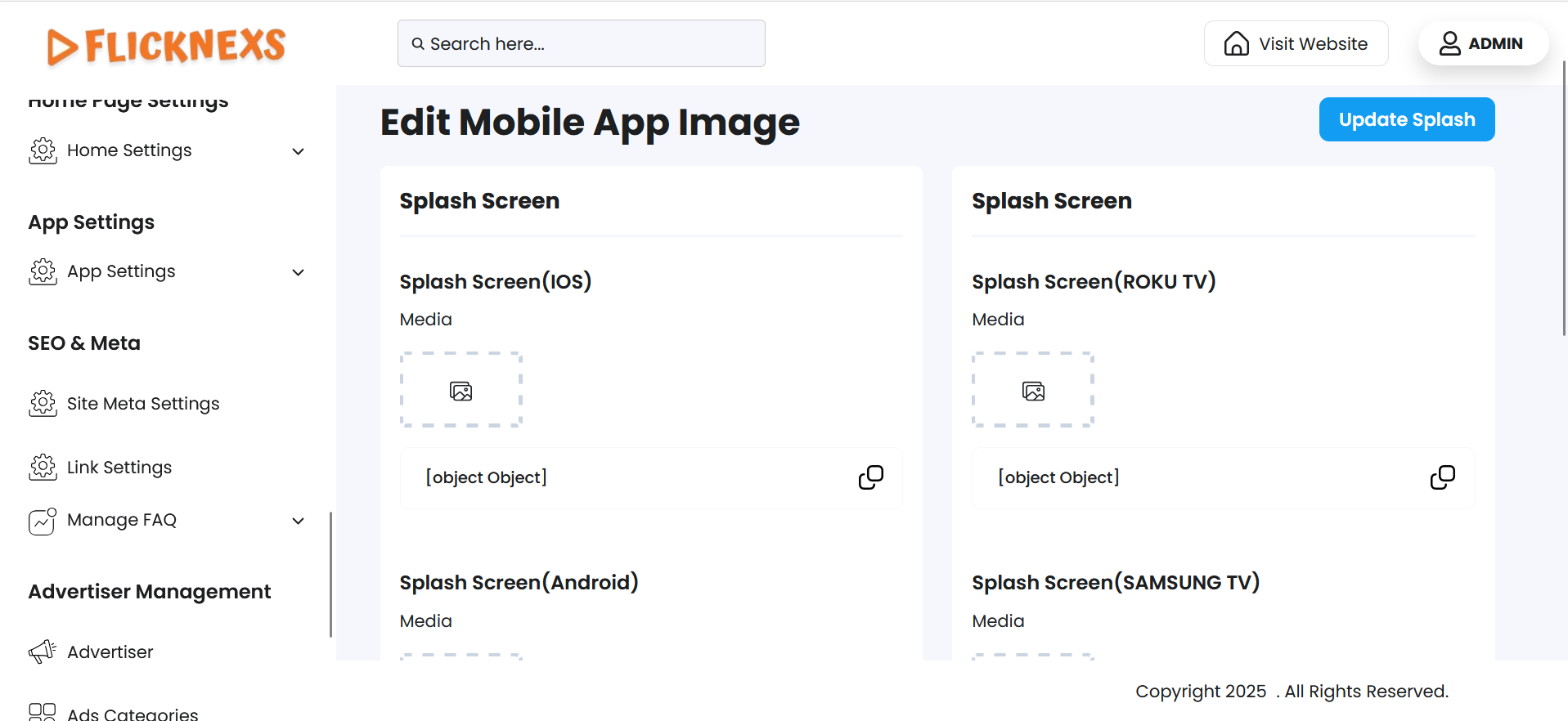Click the Roku TV image upload placeholder
Screen dimensions: 1568x721
[1032, 390]
